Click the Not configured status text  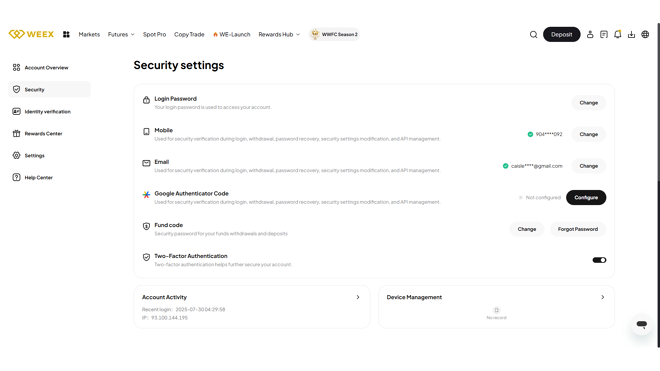[543, 198]
